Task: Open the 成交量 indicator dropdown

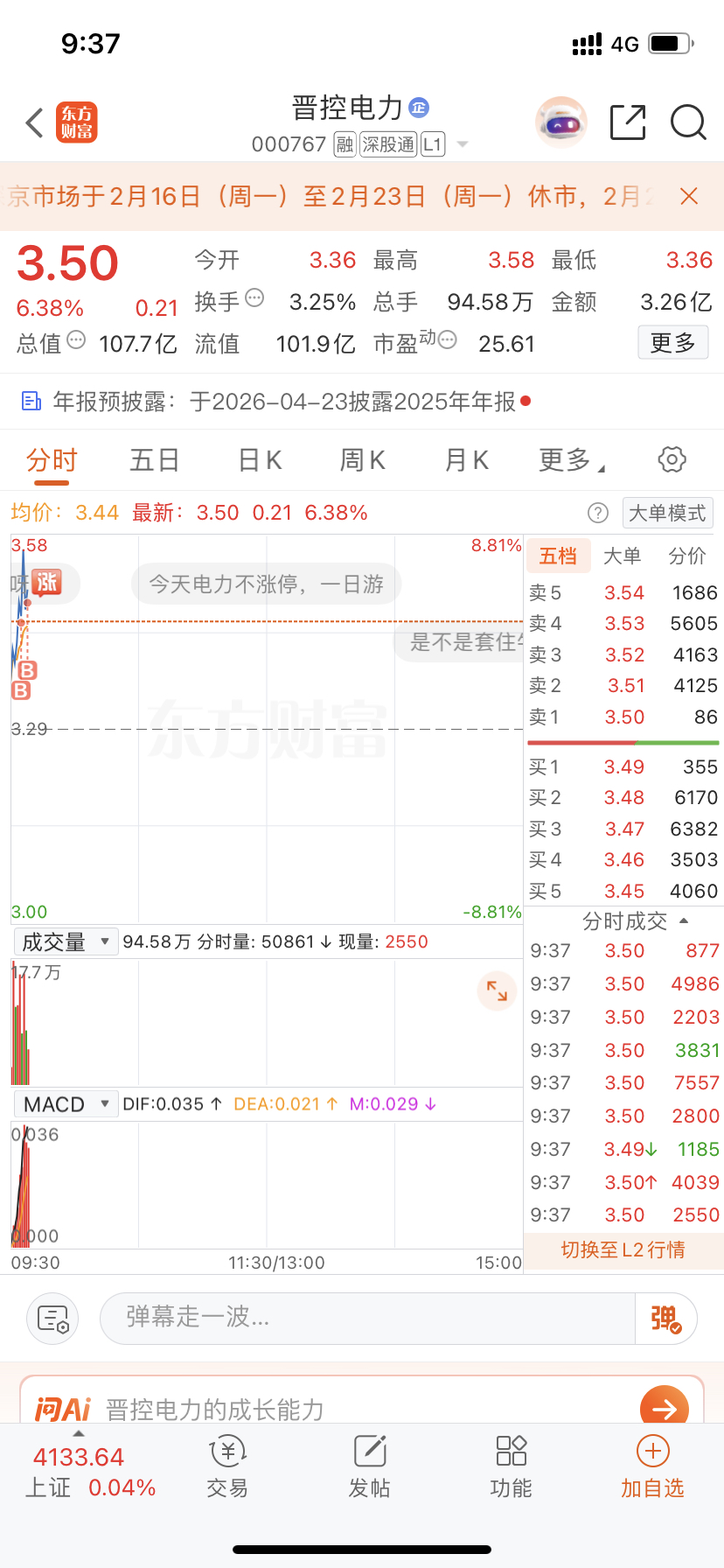Action: coord(66,942)
